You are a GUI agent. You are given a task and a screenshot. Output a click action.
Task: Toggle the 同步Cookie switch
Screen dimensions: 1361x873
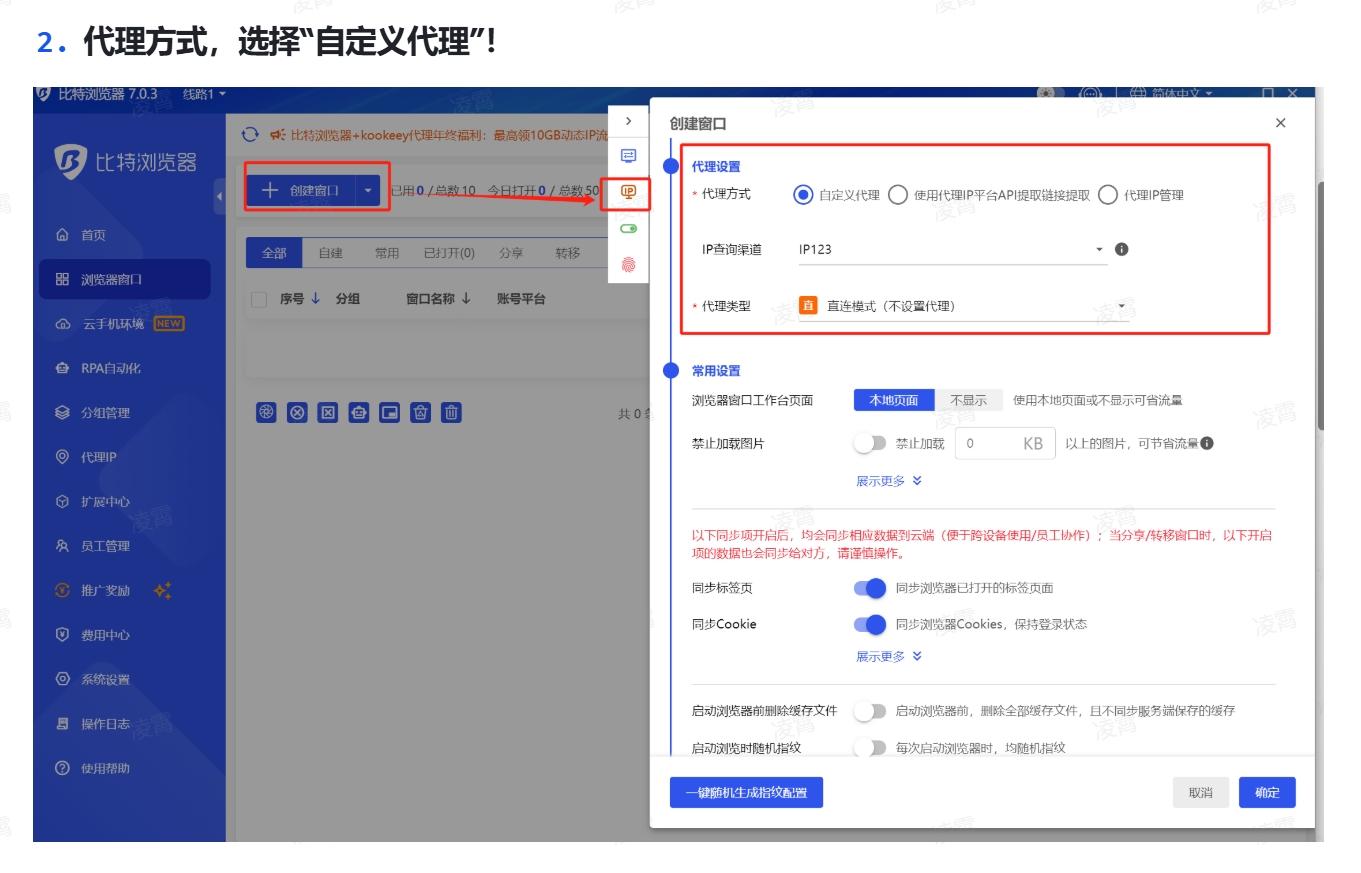click(870, 624)
